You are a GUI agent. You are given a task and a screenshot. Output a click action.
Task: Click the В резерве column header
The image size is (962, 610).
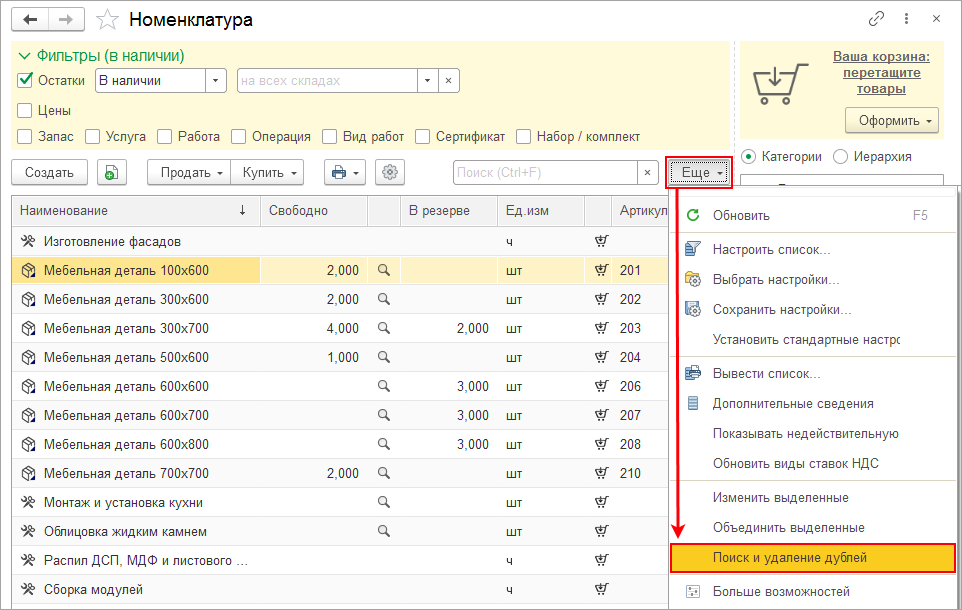click(x=448, y=210)
